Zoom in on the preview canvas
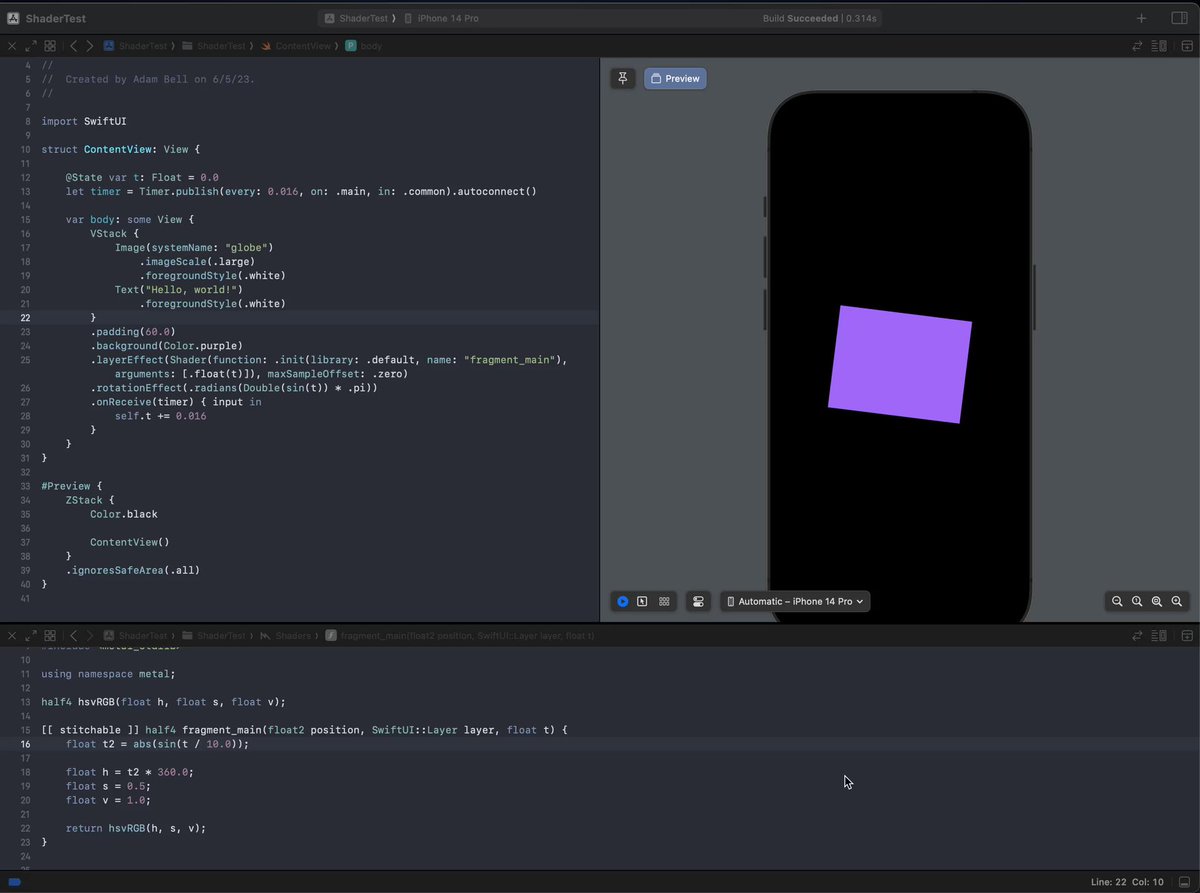The height and width of the screenshot is (893, 1200). [1177, 601]
